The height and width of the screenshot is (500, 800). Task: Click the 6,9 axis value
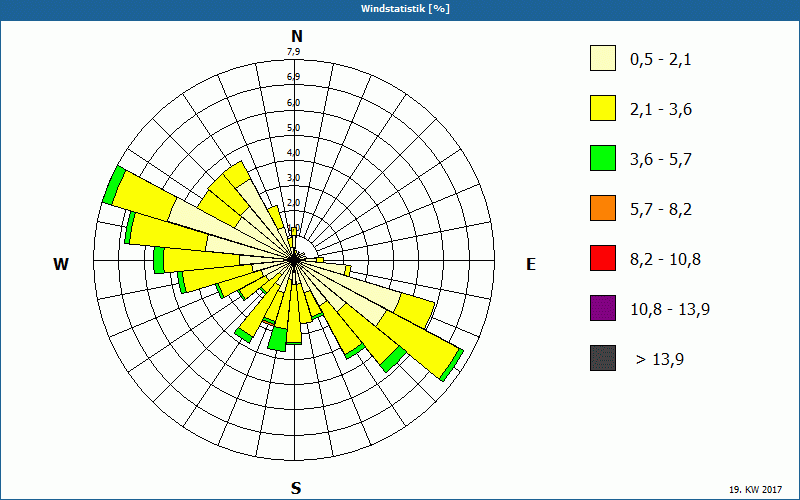pyautogui.click(x=293, y=77)
